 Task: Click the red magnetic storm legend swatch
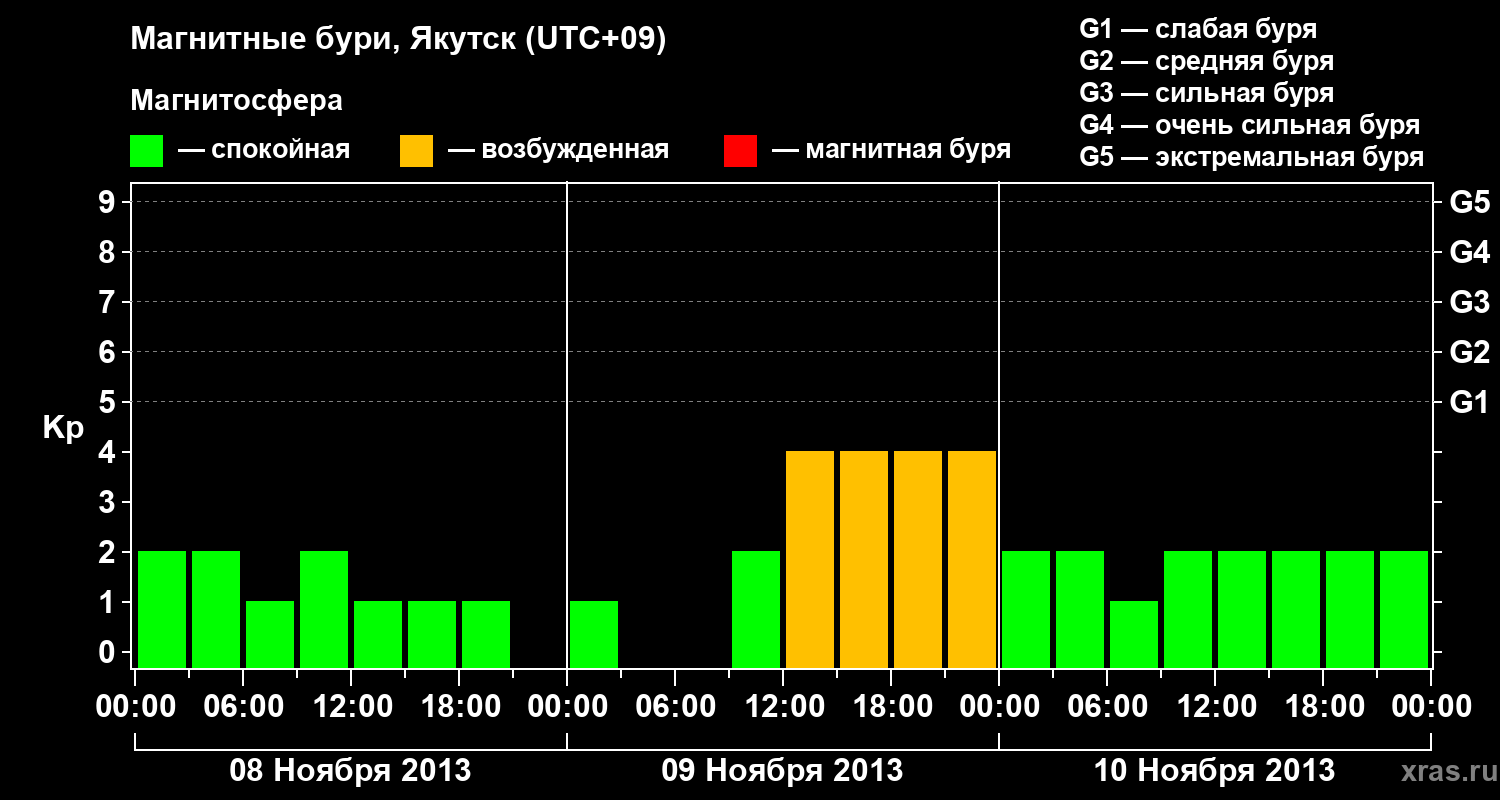pos(740,151)
